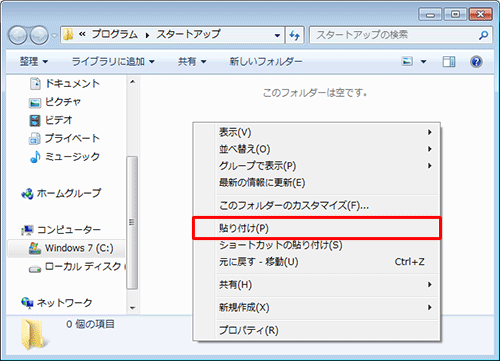Toggle the preview pane icon
The height and width of the screenshot is (361, 500).
point(449,62)
